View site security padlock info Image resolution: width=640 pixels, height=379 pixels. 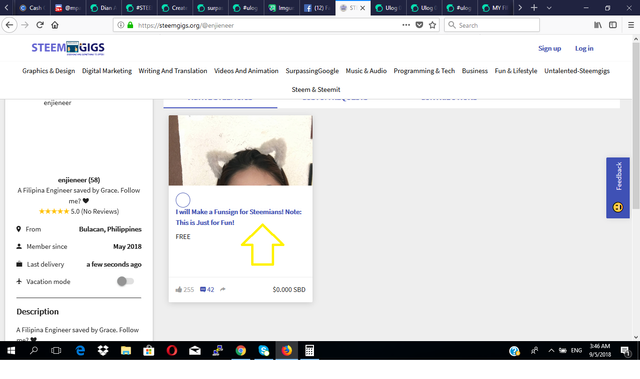(130, 25)
